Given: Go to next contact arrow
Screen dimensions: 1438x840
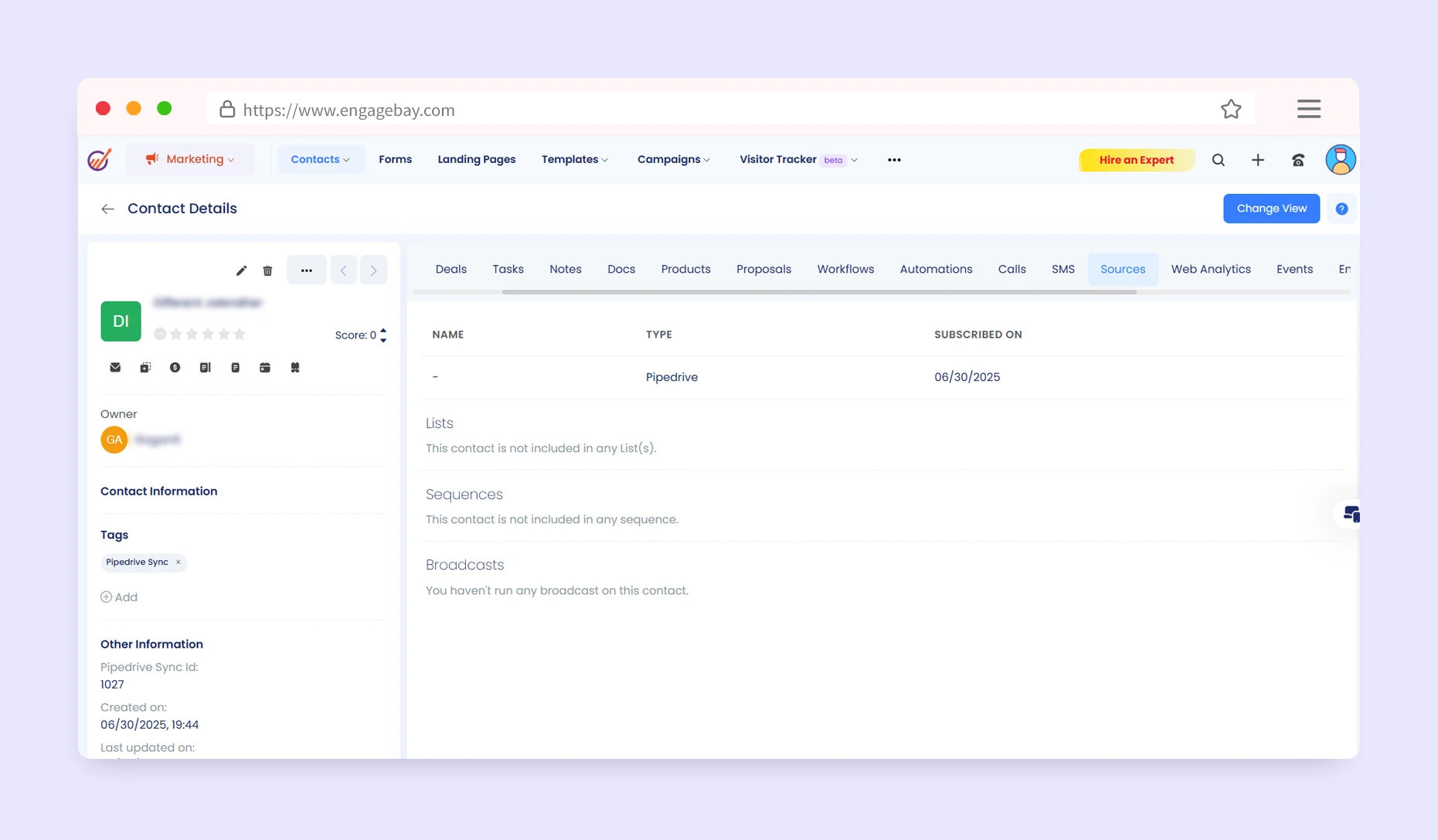Looking at the screenshot, I should [373, 270].
